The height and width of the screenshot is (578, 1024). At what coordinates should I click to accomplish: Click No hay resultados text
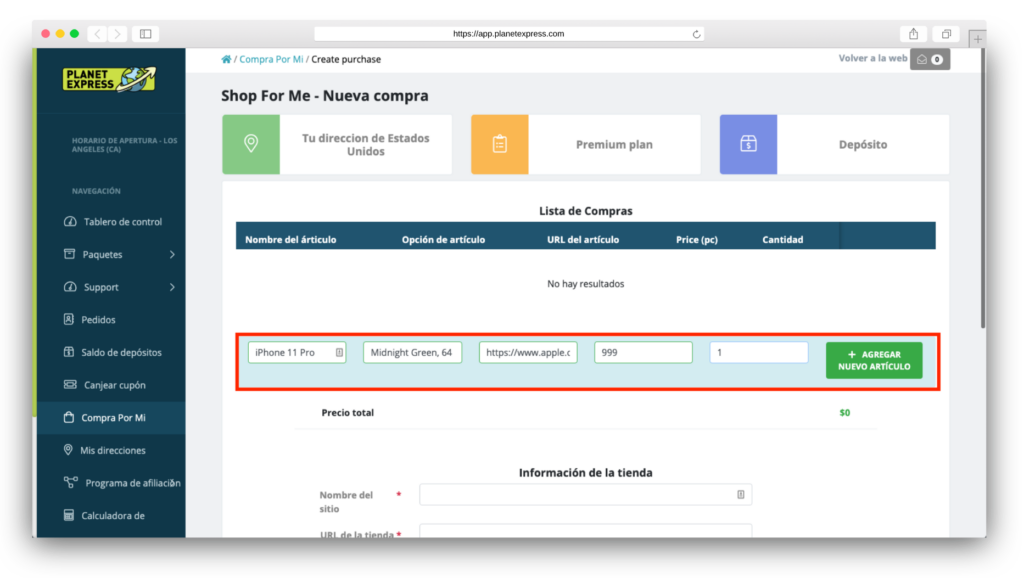(586, 283)
